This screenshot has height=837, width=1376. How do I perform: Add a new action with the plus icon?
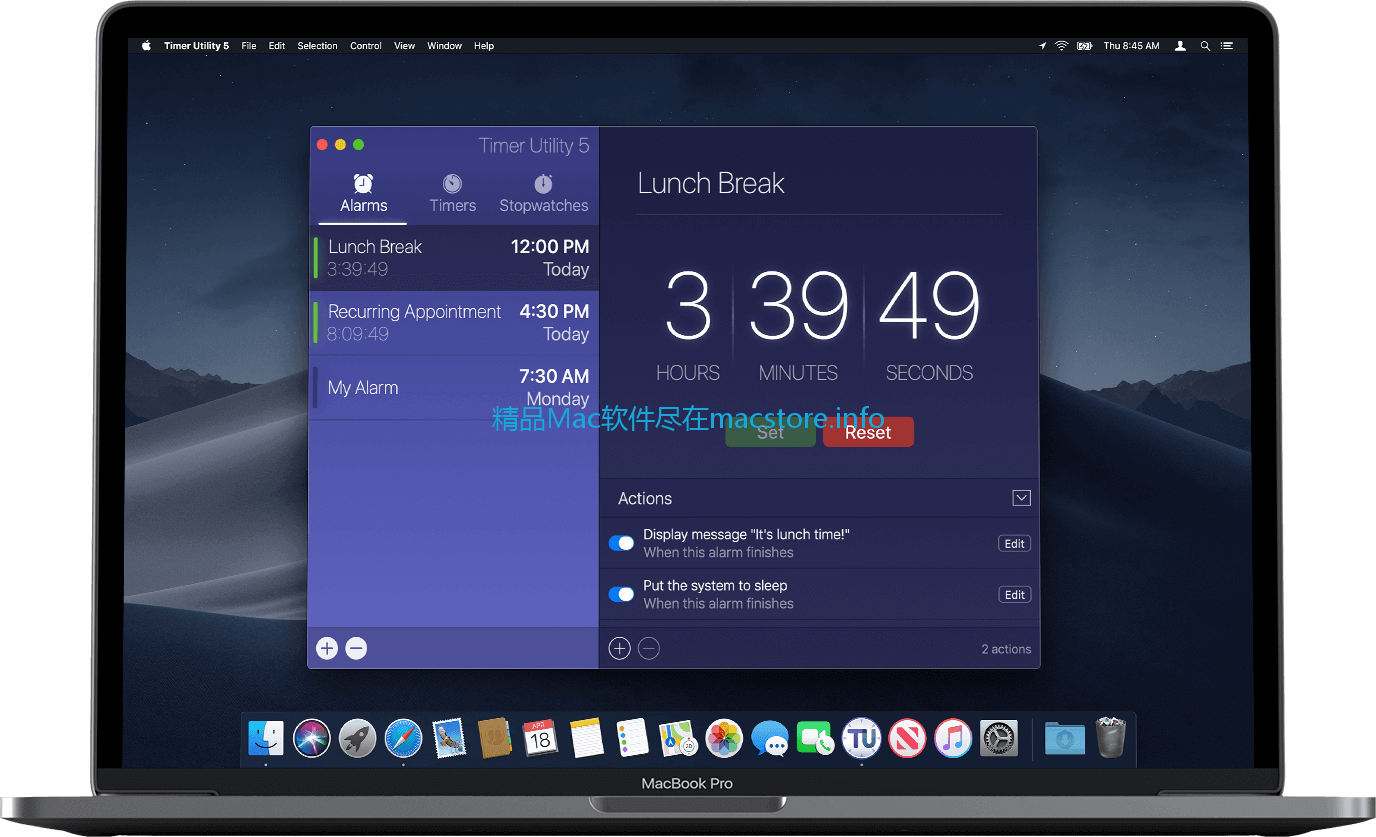(619, 649)
